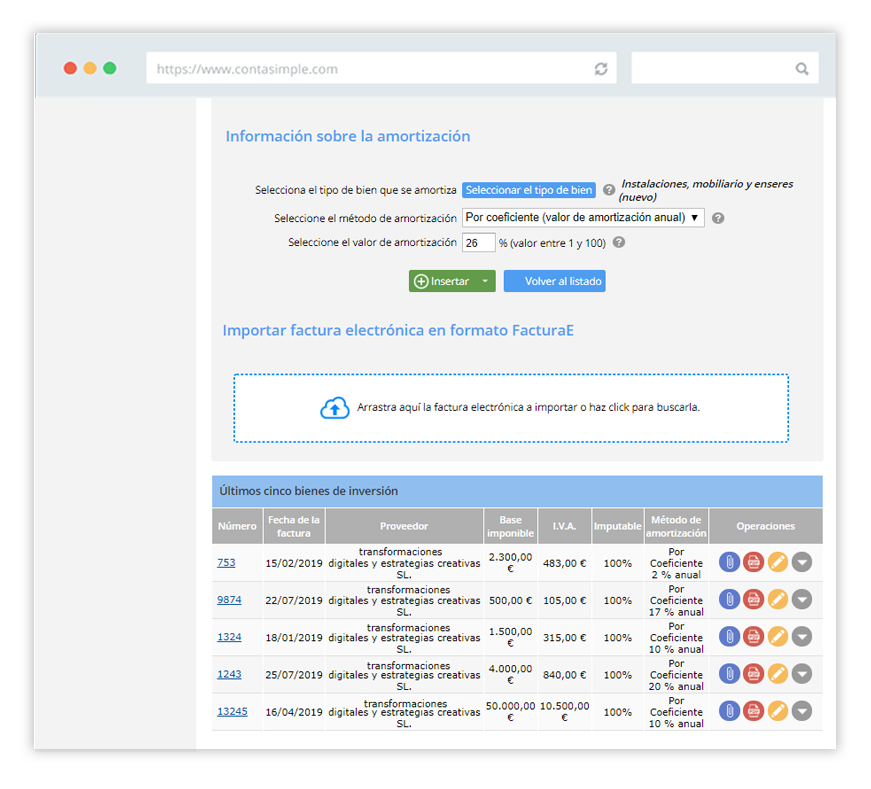
Task: Expand more operations menu for invoice 13245
Action: tap(801, 711)
